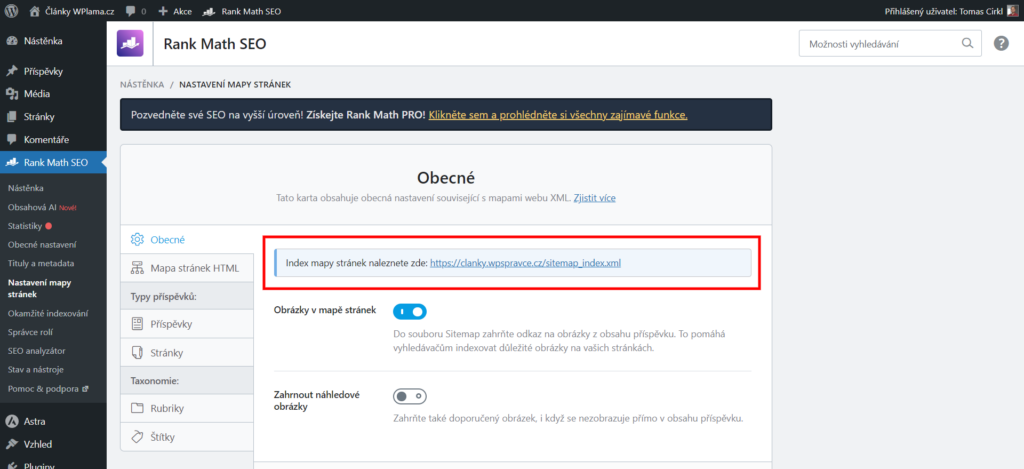Click the search magnifier icon
Image resolution: width=1024 pixels, height=469 pixels.
(x=967, y=44)
